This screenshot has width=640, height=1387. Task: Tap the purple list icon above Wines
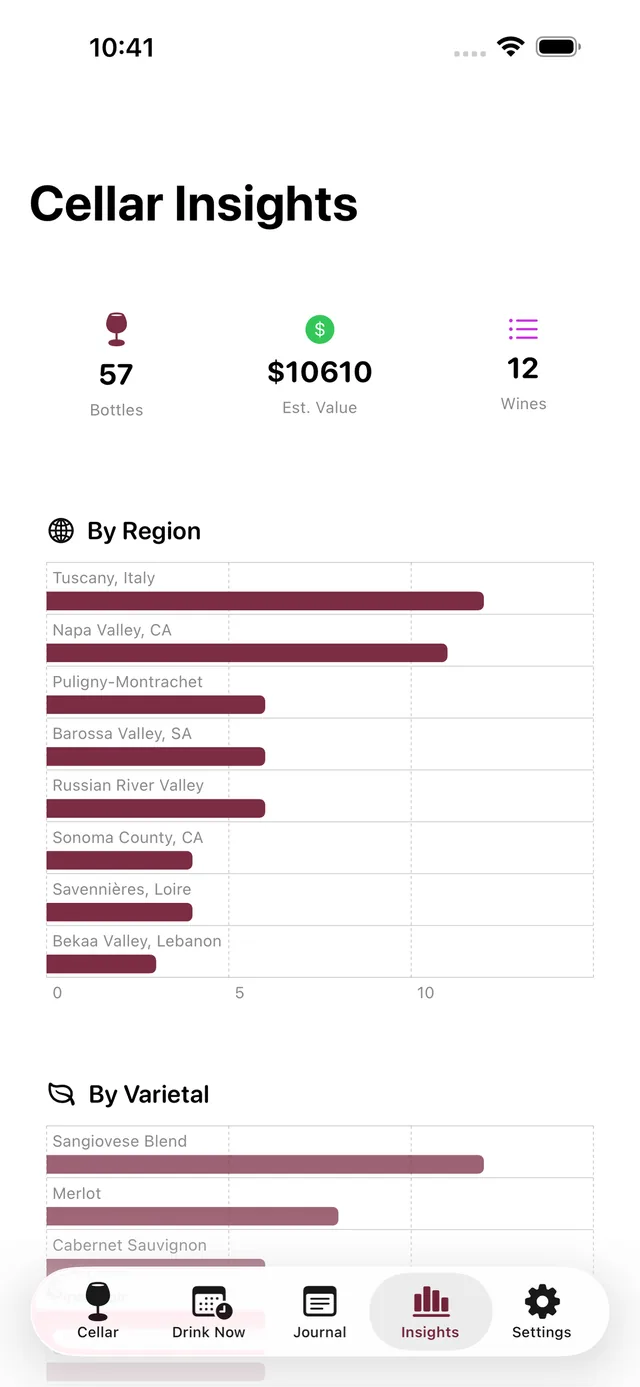[523, 328]
